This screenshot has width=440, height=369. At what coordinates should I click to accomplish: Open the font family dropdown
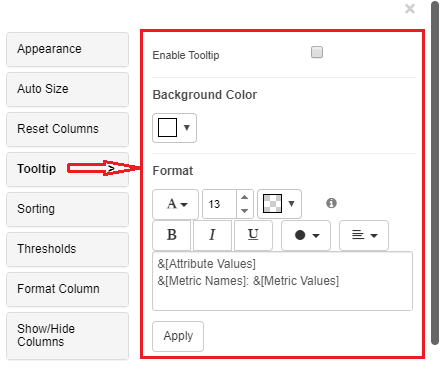pos(176,204)
